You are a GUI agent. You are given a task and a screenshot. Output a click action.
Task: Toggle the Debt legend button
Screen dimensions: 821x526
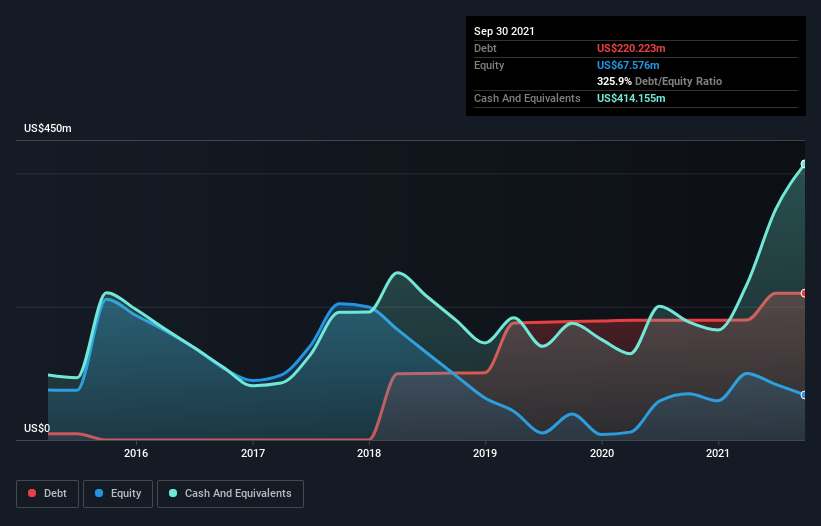click(48, 494)
